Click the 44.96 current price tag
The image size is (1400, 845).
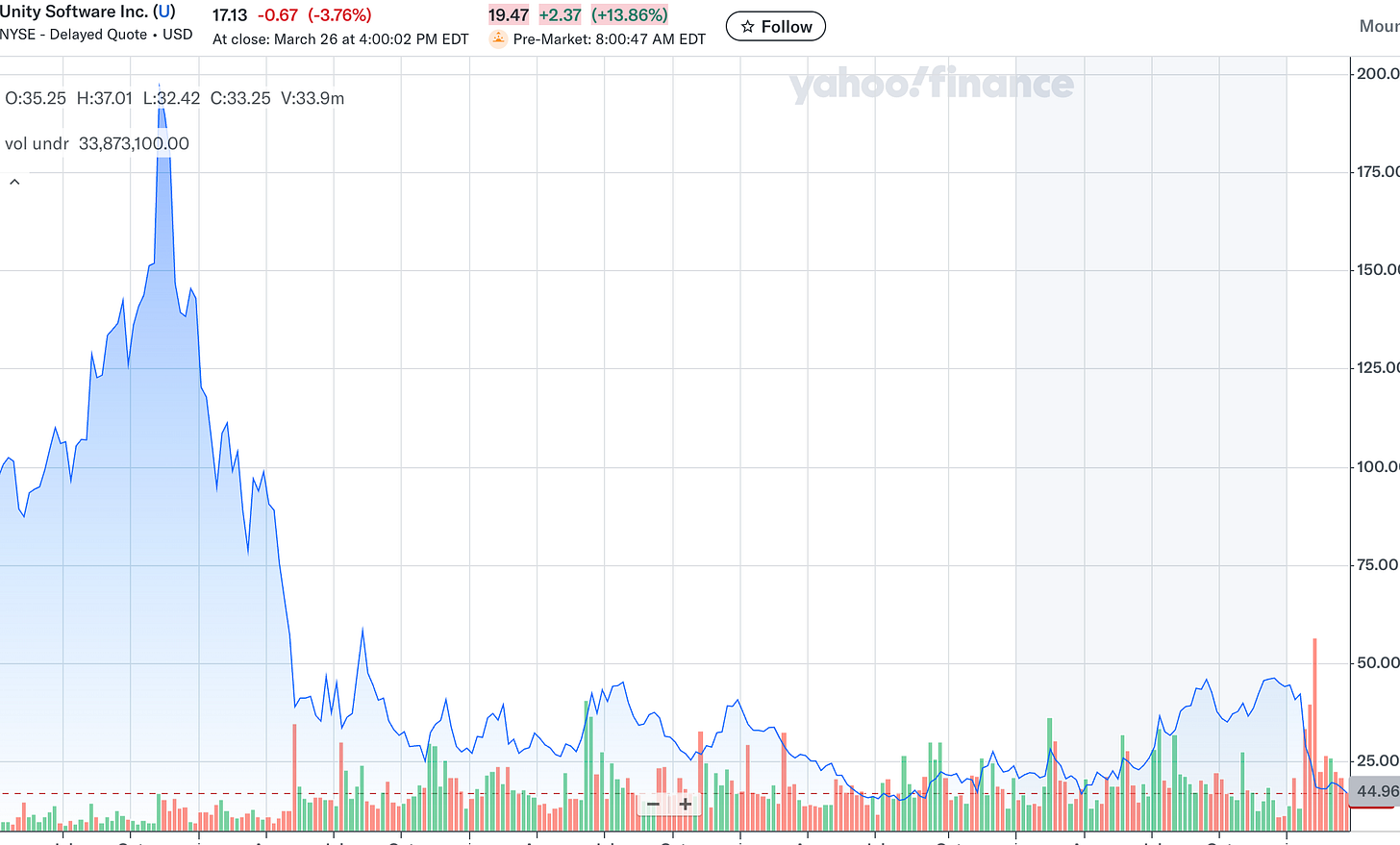click(1375, 792)
